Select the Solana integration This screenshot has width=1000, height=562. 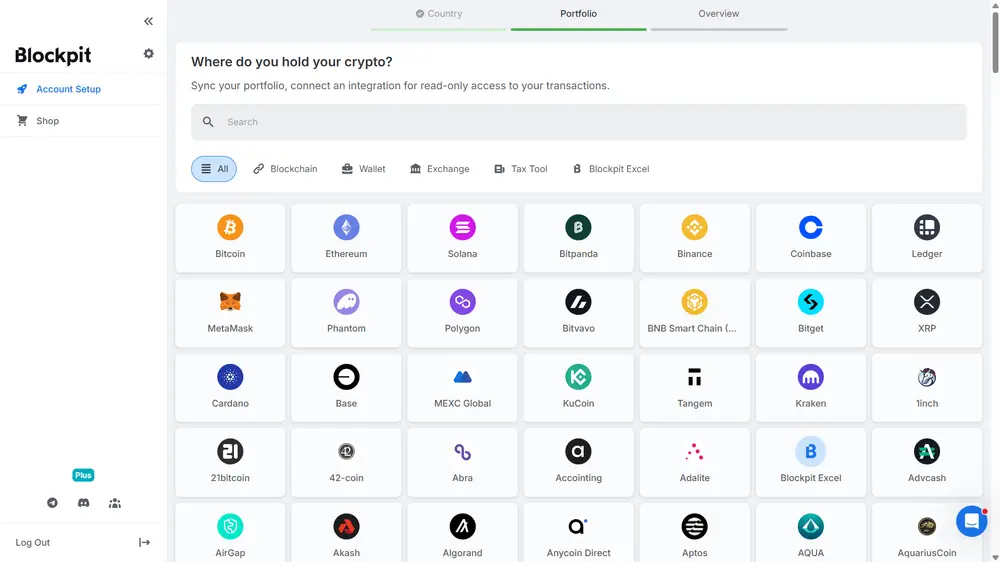coord(462,238)
